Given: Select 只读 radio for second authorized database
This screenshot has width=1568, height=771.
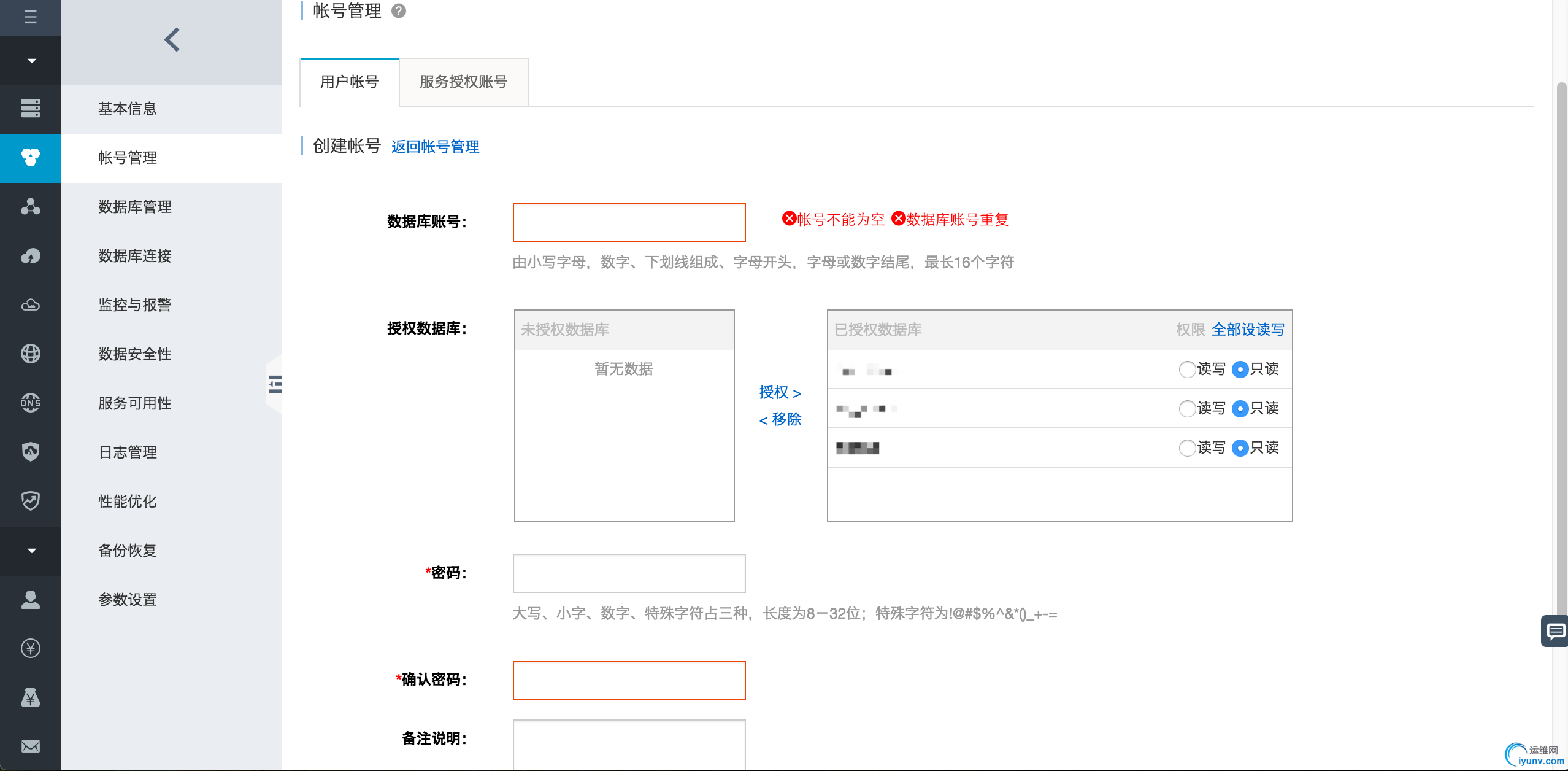Looking at the screenshot, I should pos(1240,409).
